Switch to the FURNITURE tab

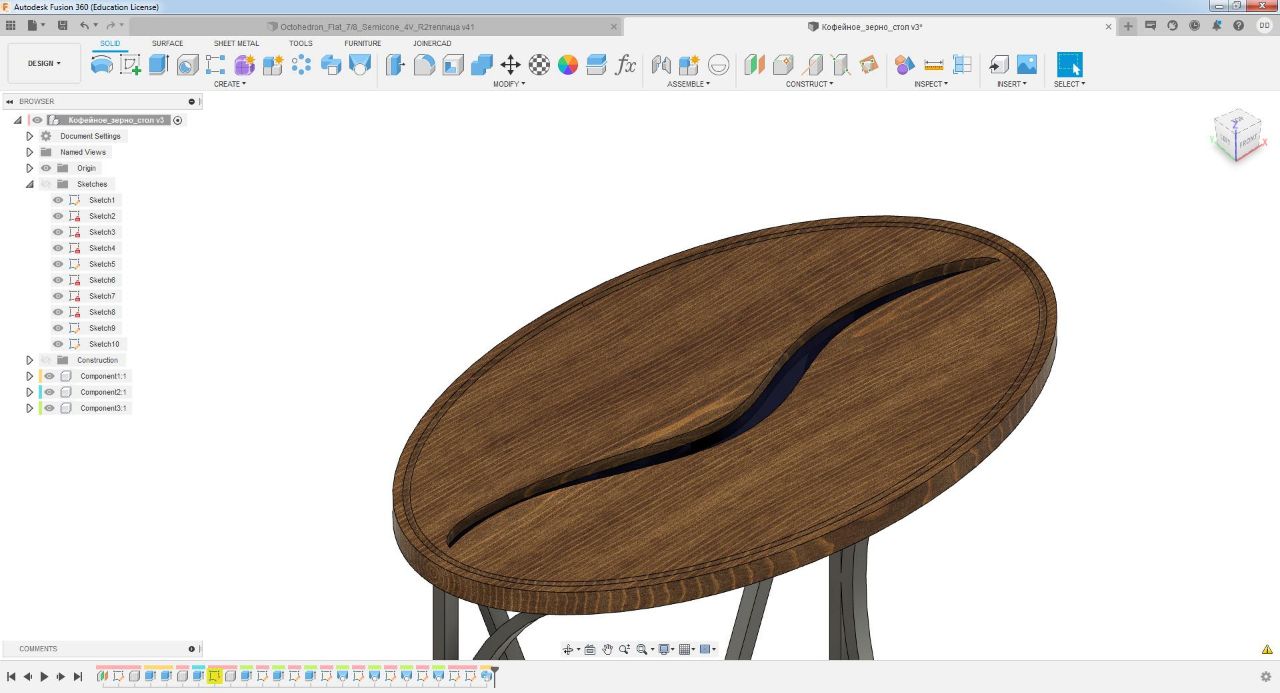point(362,43)
